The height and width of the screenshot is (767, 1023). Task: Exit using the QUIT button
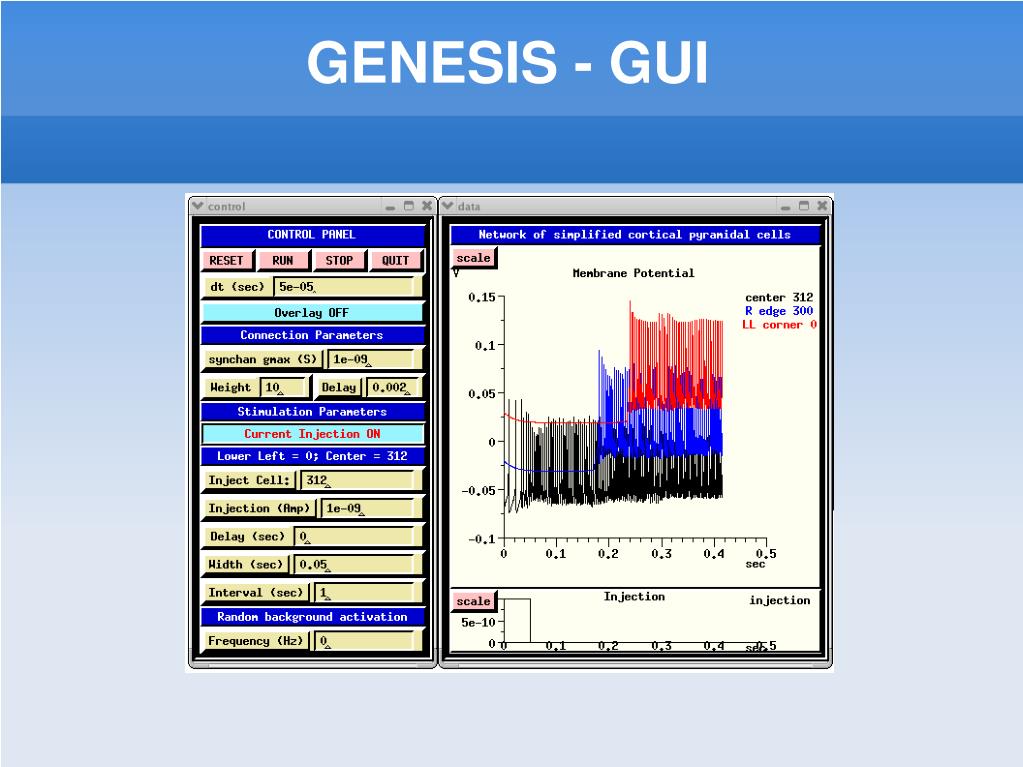pos(395,260)
